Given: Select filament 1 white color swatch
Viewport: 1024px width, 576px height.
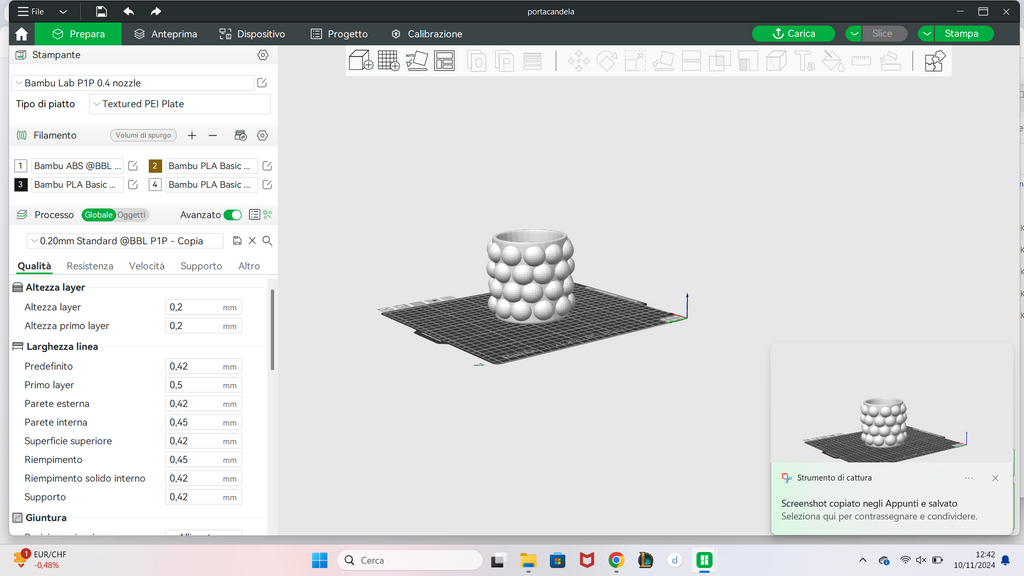Looking at the screenshot, I should [21, 166].
